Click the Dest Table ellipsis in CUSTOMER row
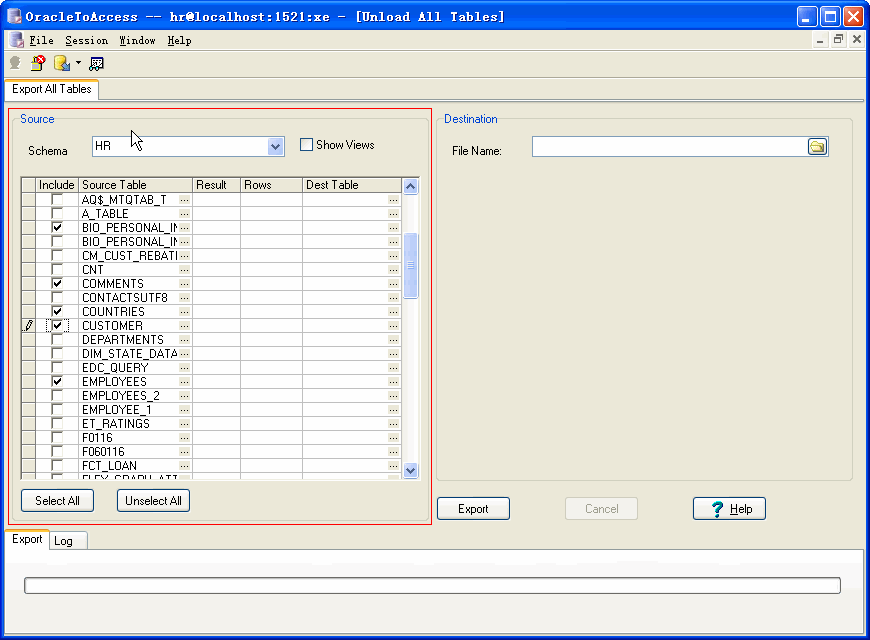 [x=393, y=326]
